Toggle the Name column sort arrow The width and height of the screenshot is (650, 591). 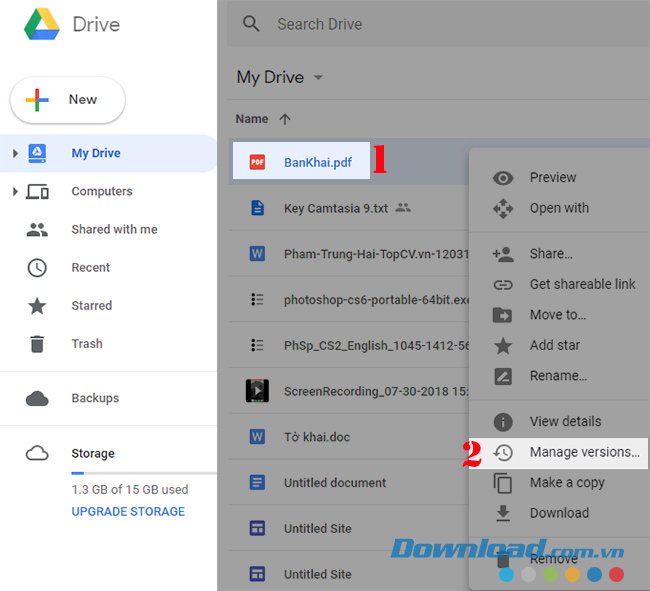point(285,119)
